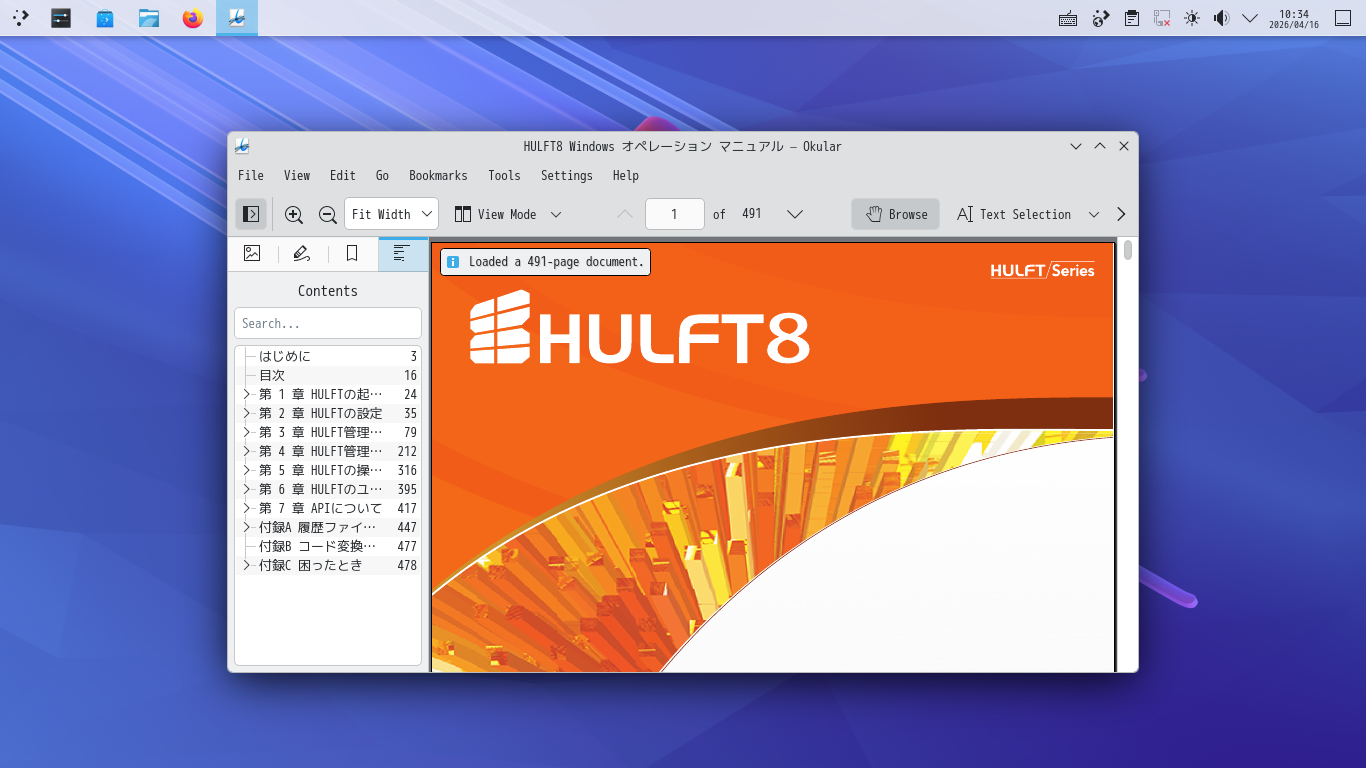
Task: Open the Help menu
Action: [626, 175]
